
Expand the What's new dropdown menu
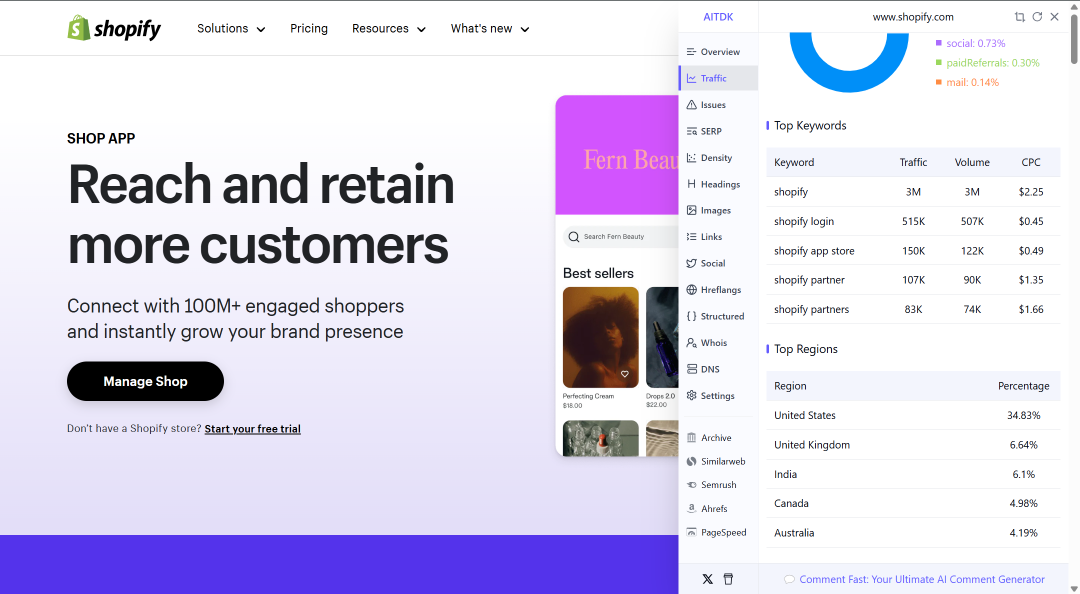tap(490, 28)
